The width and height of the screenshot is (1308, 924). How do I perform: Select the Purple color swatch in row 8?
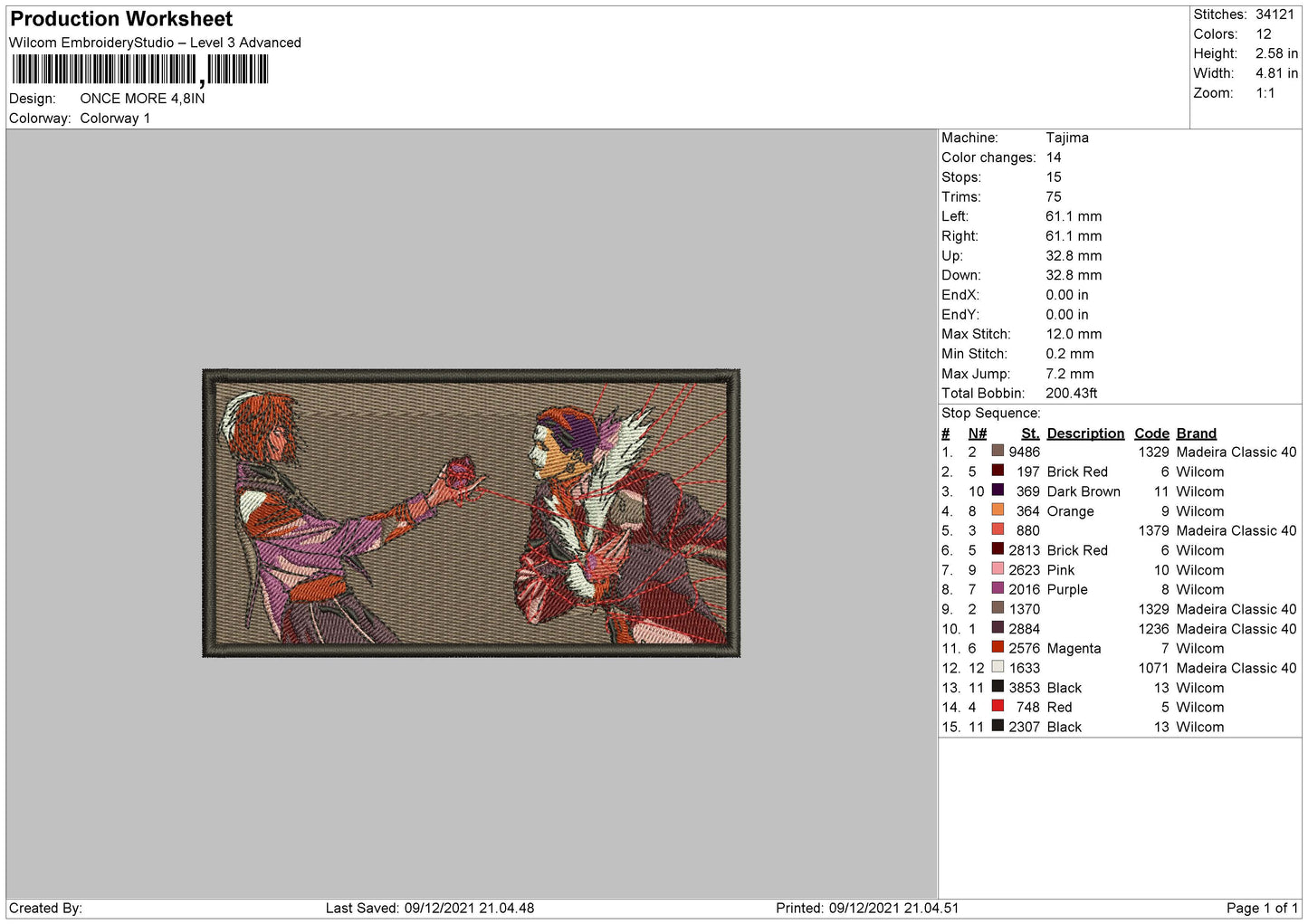click(998, 589)
